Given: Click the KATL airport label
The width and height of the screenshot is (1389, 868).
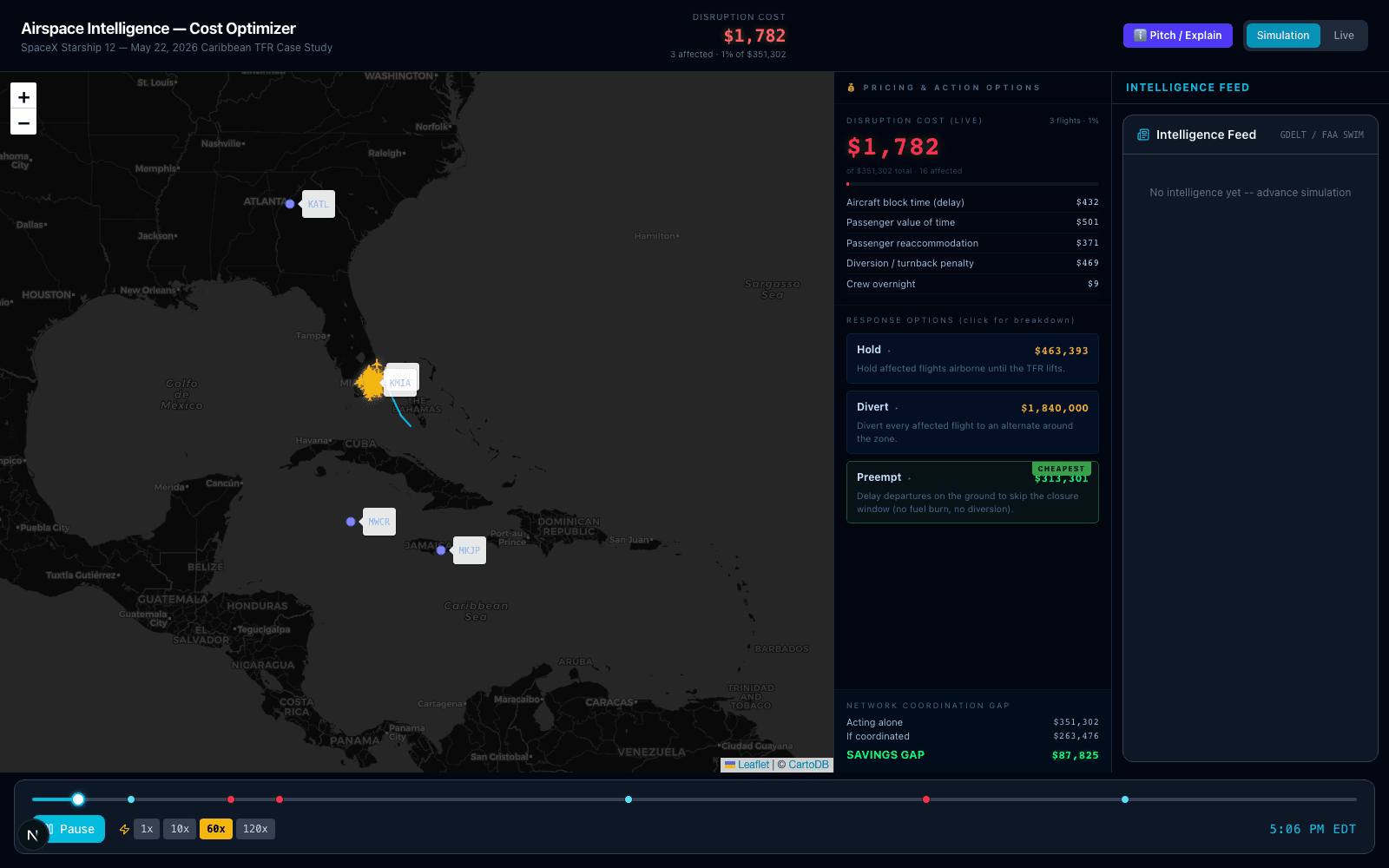Looking at the screenshot, I should tap(319, 204).
